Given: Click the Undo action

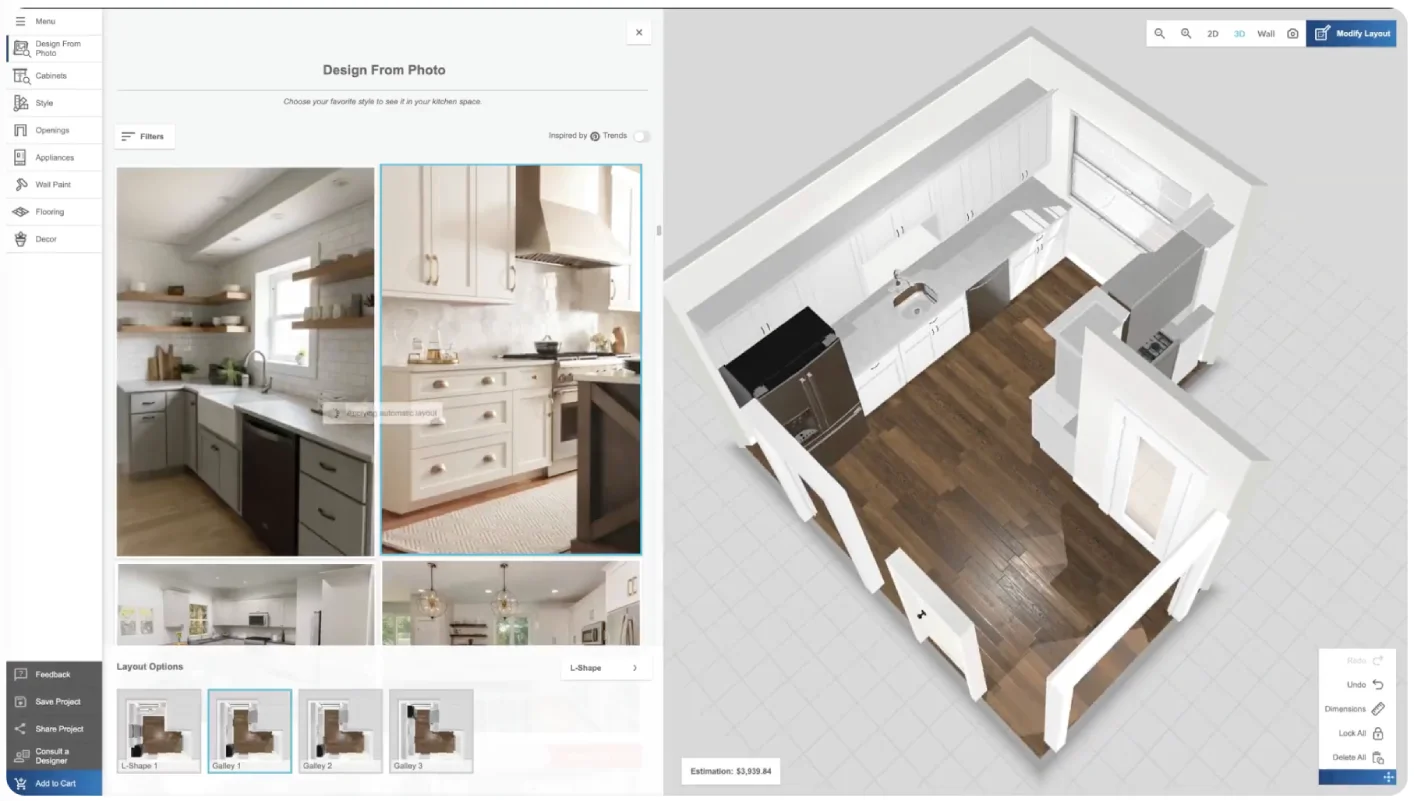Looking at the screenshot, I should tap(1365, 685).
